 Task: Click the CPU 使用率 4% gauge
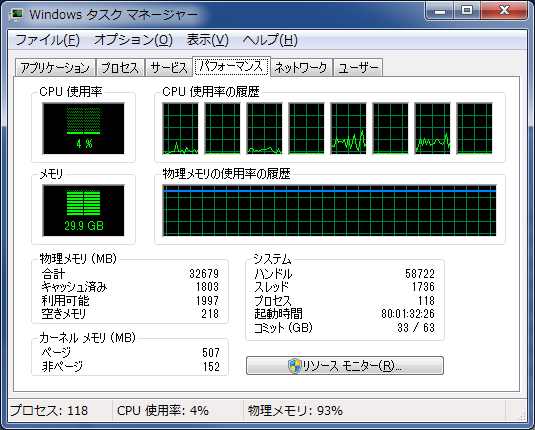tap(83, 128)
